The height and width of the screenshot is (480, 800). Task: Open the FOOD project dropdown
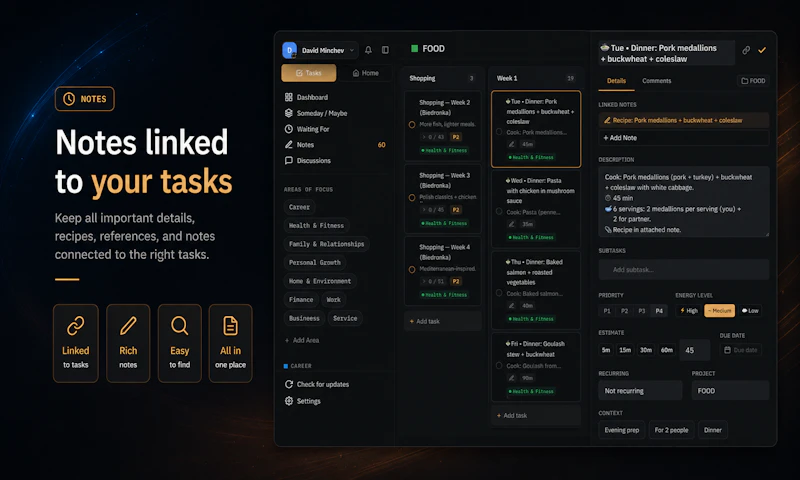pyautogui.click(x=731, y=391)
